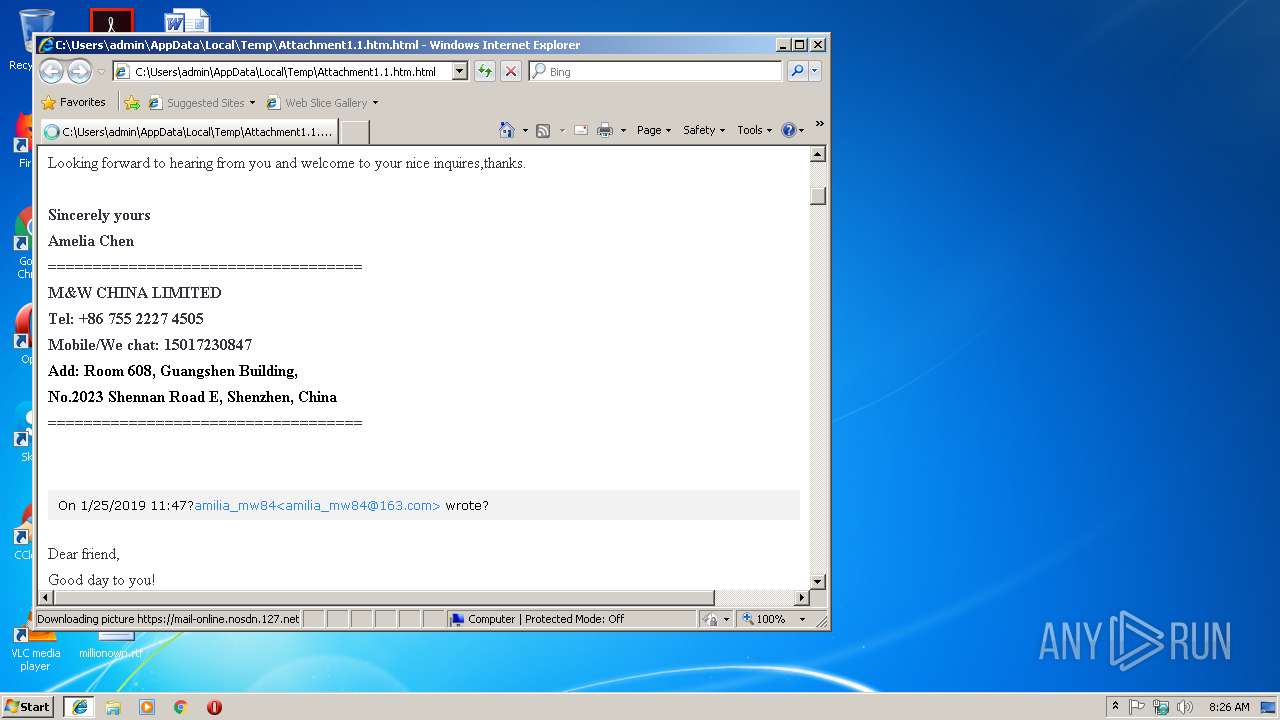Add to Favorites bar icon
The image size is (1280, 720).
pyautogui.click(x=132, y=102)
